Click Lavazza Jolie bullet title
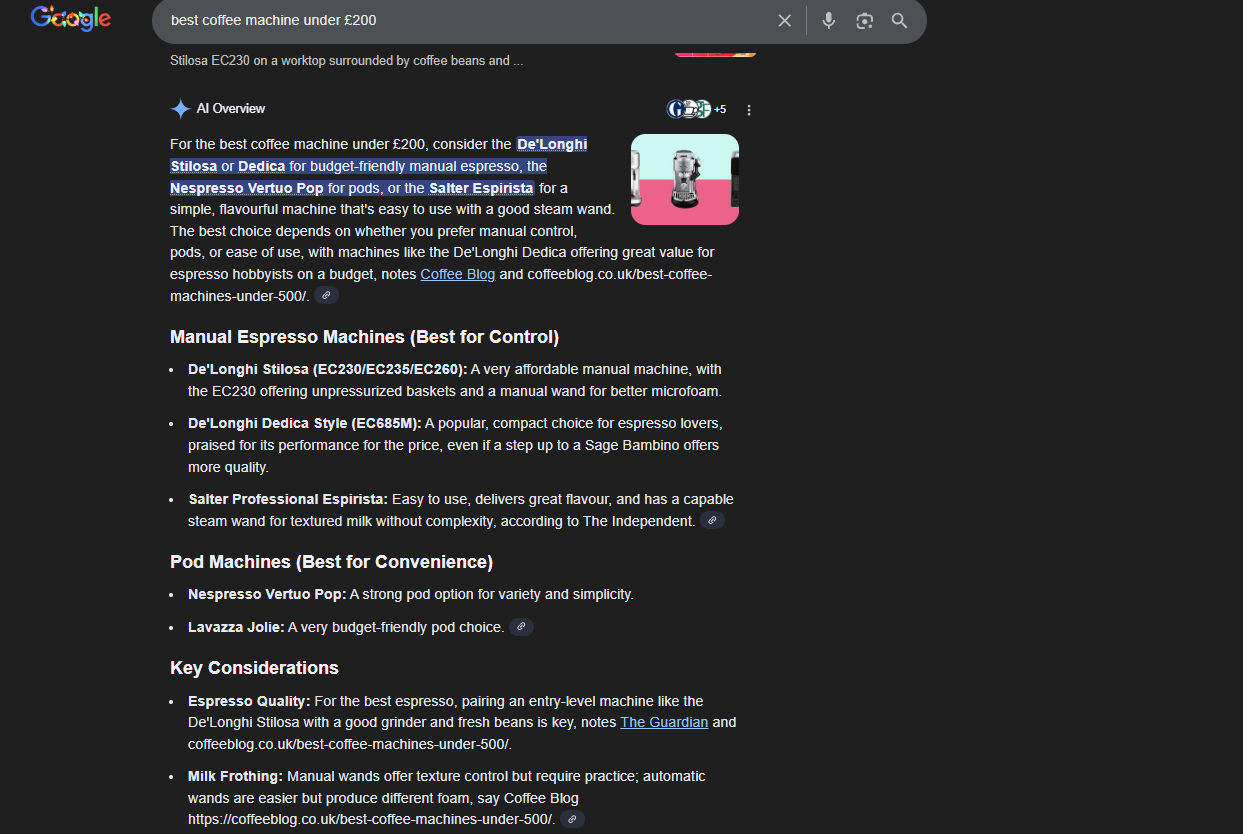This screenshot has width=1243, height=834. [x=236, y=627]
